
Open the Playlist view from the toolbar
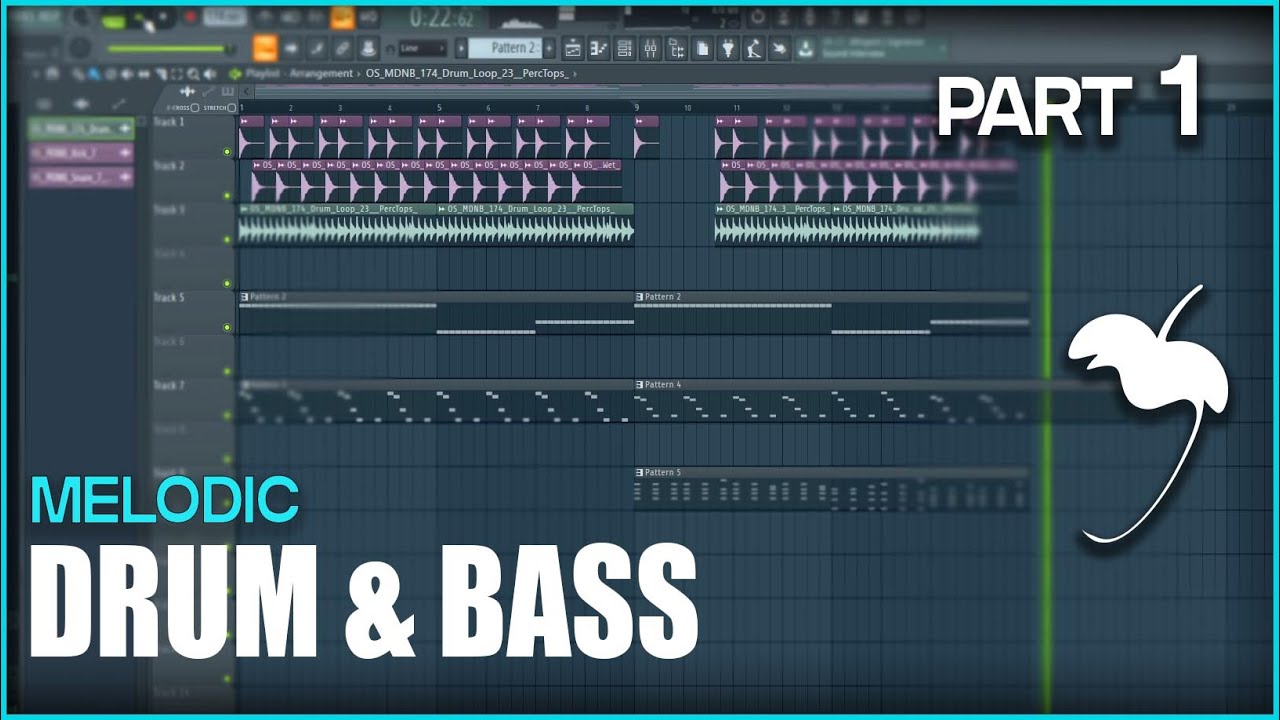tap(572, 48)
